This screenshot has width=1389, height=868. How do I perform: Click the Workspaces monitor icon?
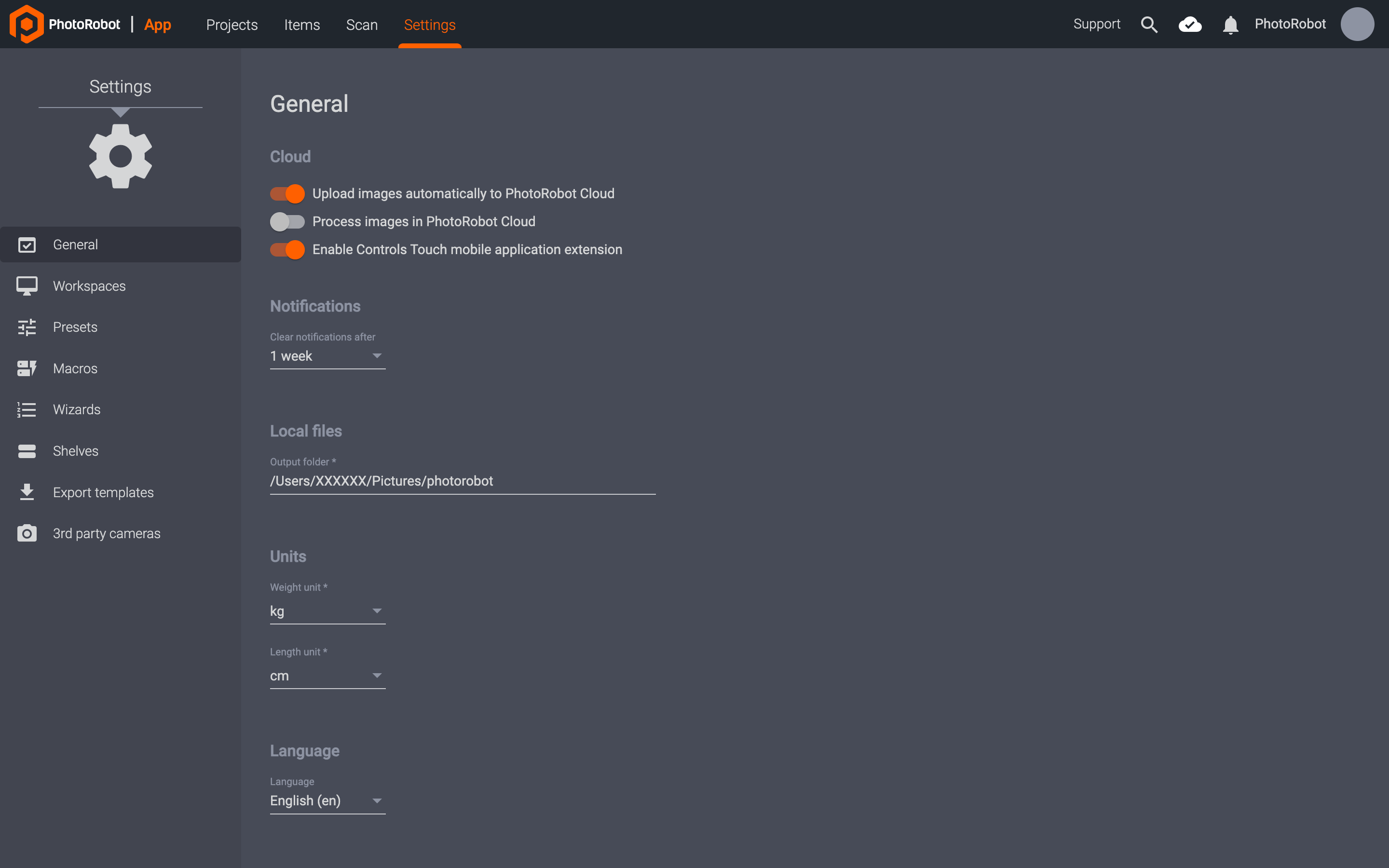click(27, 286)
